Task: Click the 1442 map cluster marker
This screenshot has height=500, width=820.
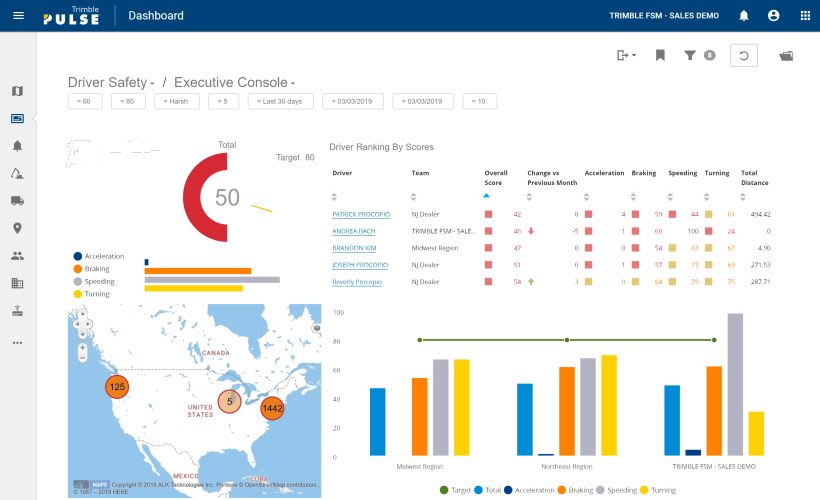Action: click(272, 408)
